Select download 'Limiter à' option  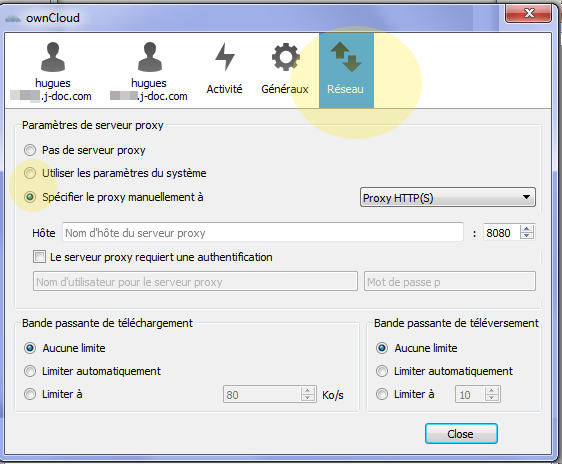(x=30, y=394)
